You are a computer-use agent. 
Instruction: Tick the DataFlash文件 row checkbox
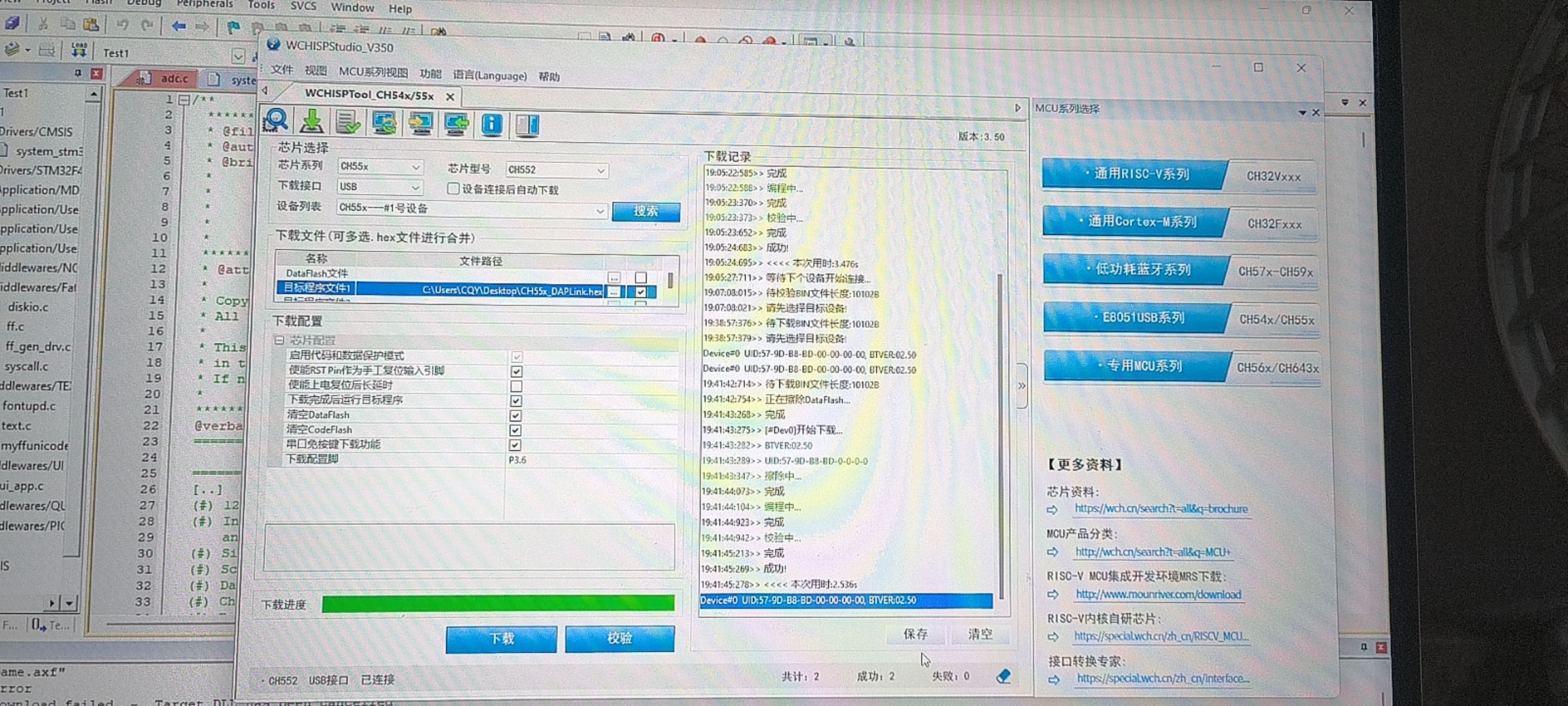pos(641,277)
